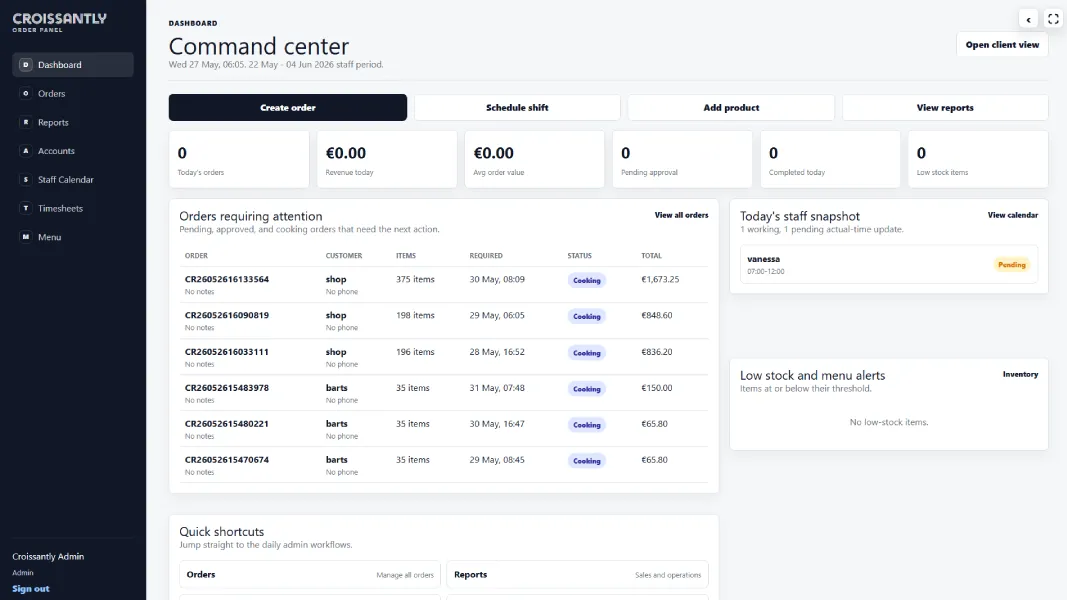Click the Create order button
Viewport: 1067px width, 600px height.
tap(288, 107)
